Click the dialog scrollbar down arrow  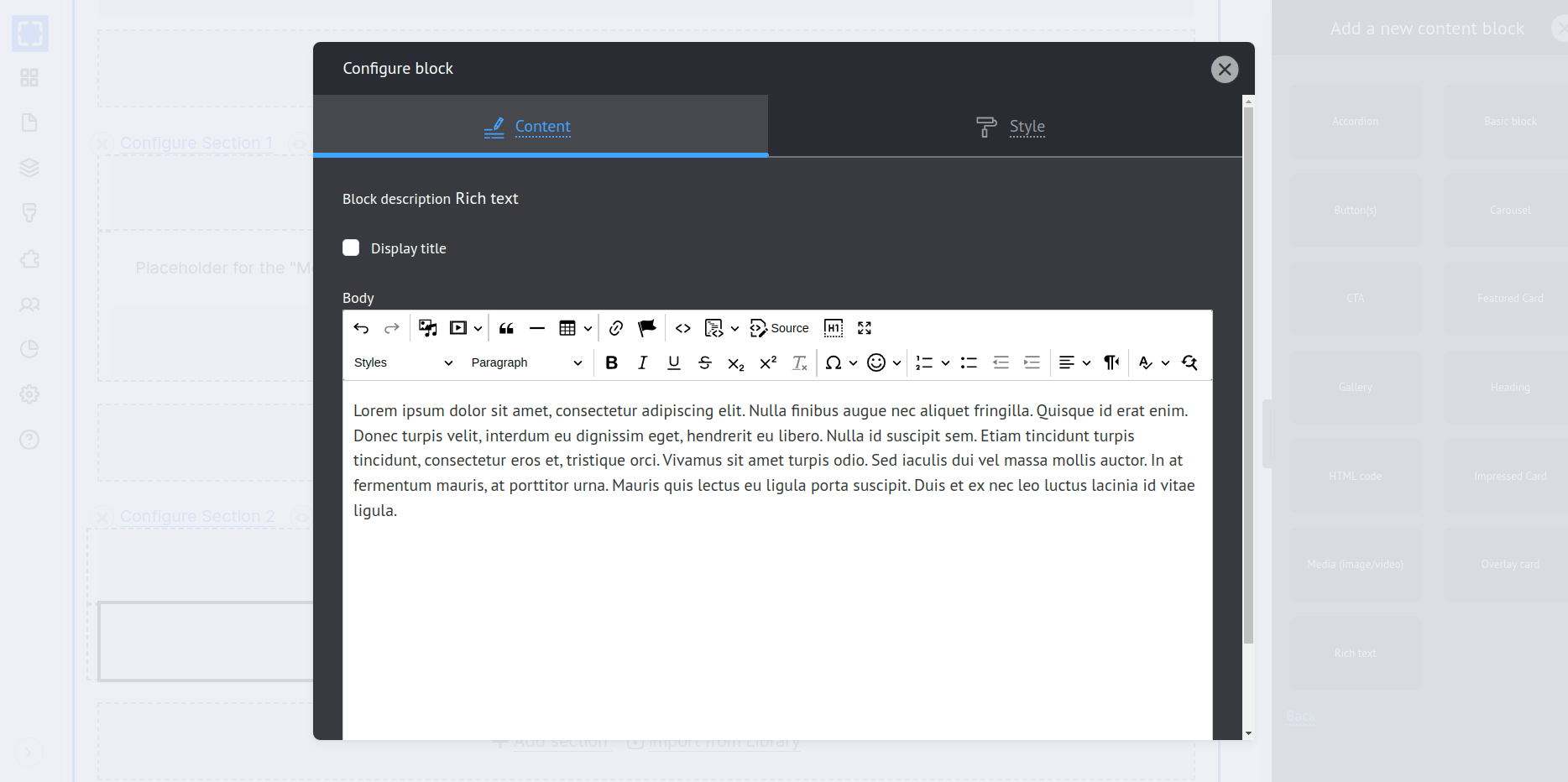[x=1248, y=733]
